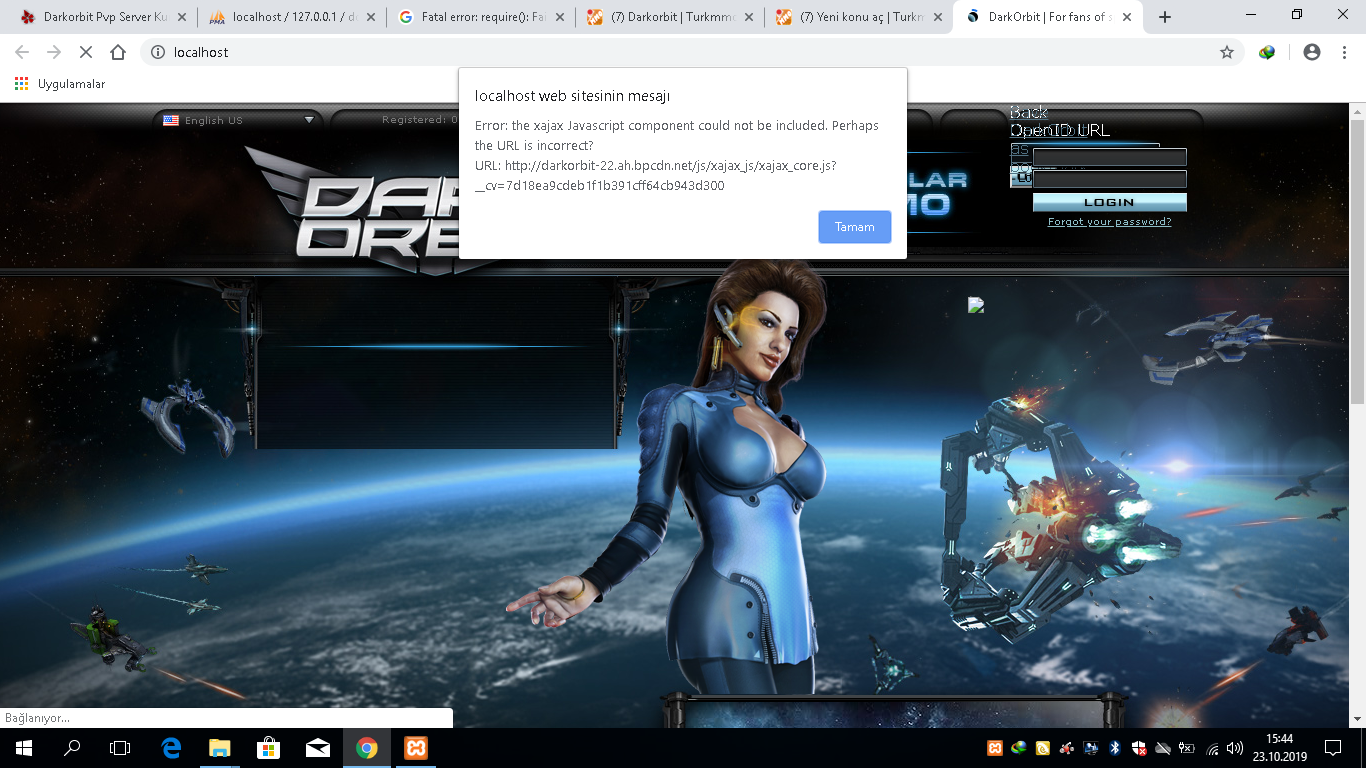Open Windows taskbar search
The image size is (1366, 768).
(x=72, y=748)
